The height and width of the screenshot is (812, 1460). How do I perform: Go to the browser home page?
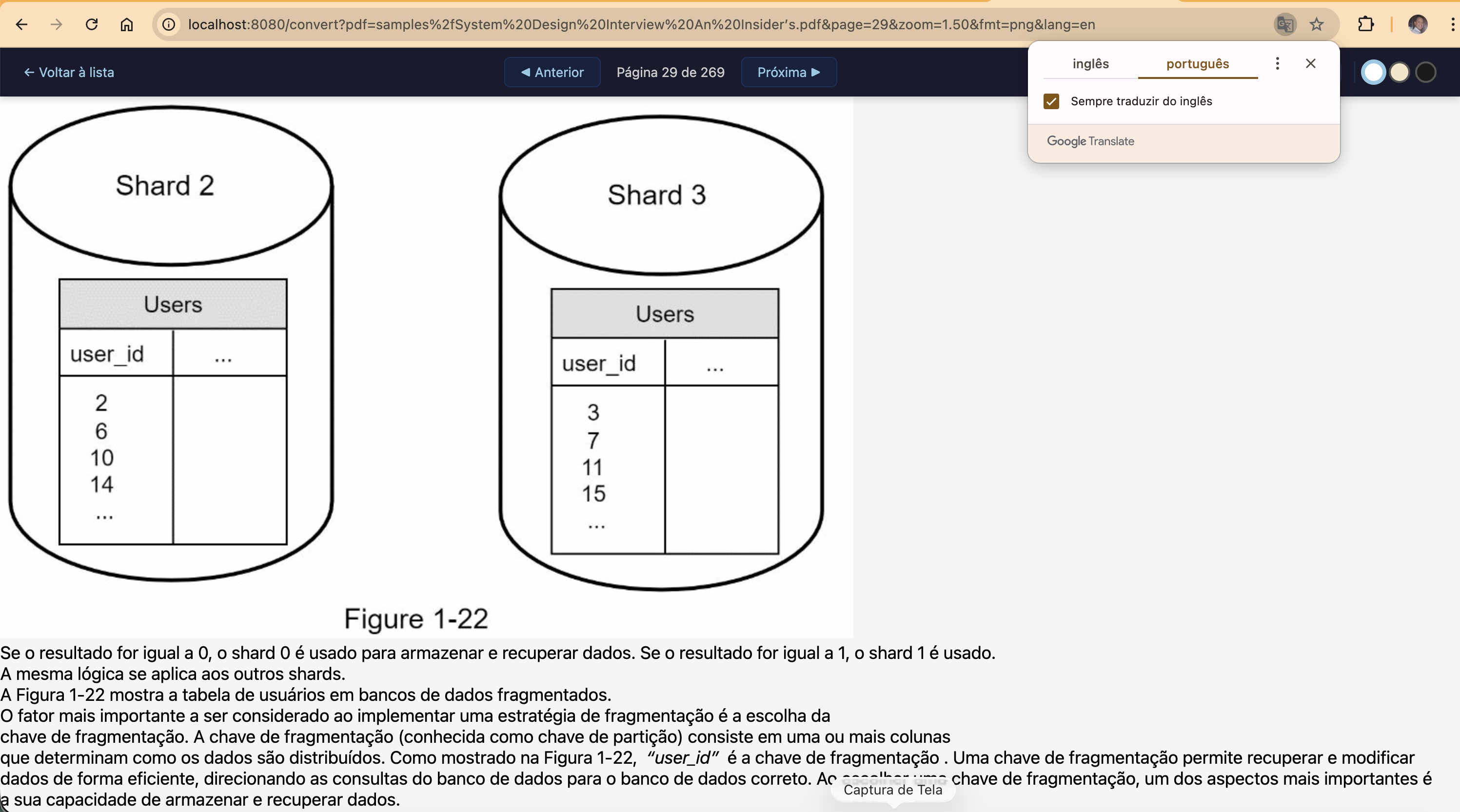[126, 24]
